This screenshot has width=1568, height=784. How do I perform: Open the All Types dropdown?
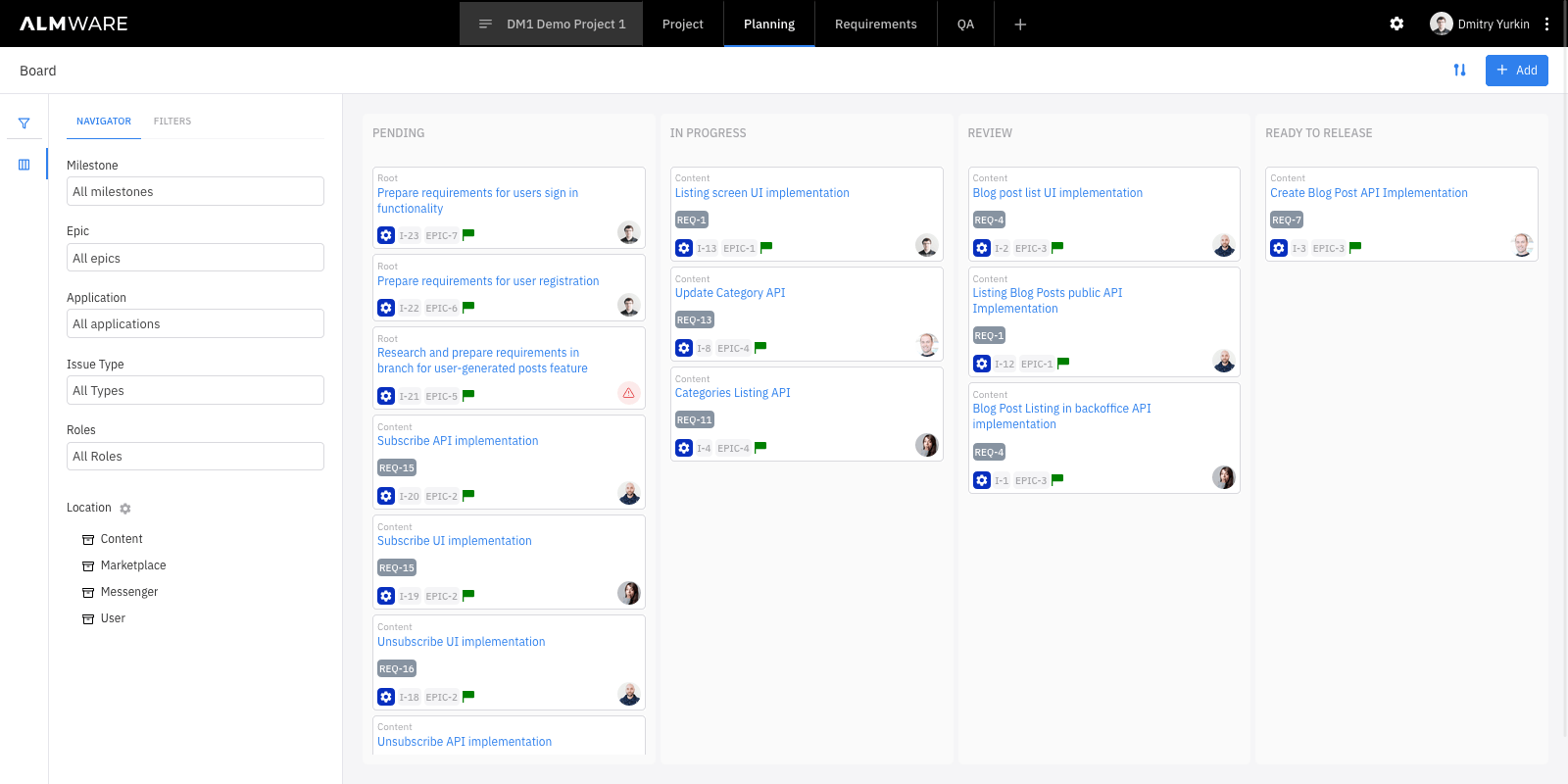195,390
